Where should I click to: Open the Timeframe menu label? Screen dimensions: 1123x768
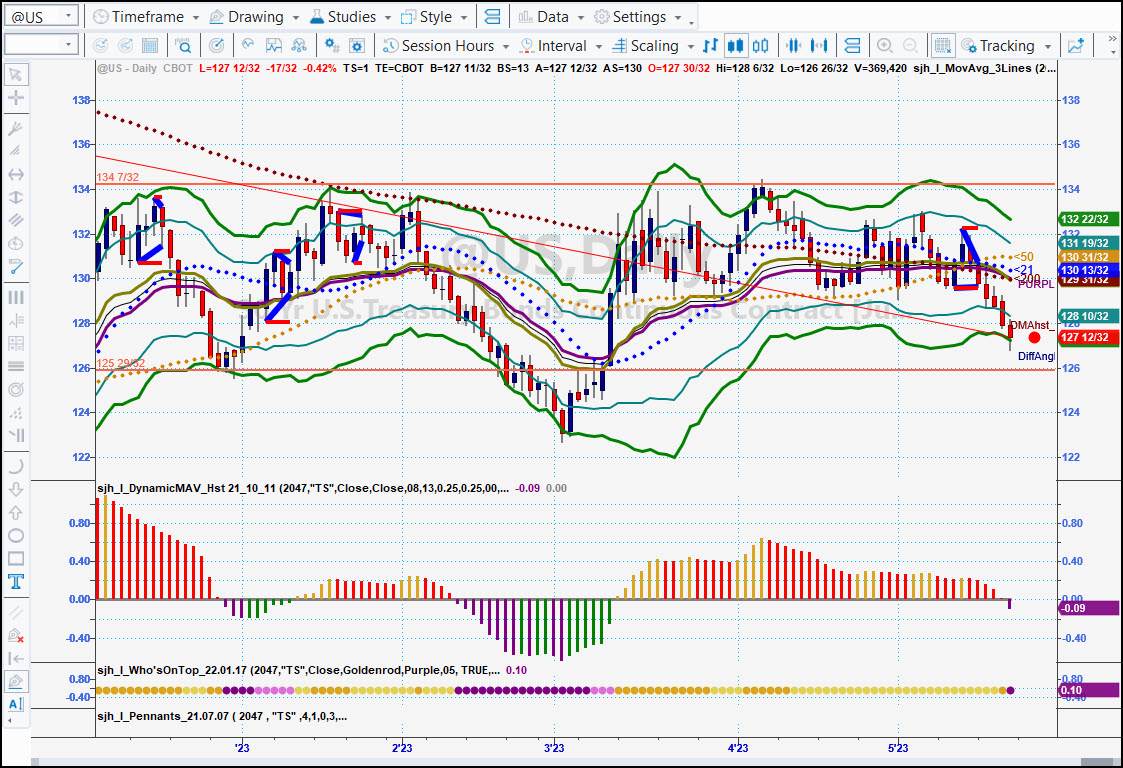click(x=148, y=16)
